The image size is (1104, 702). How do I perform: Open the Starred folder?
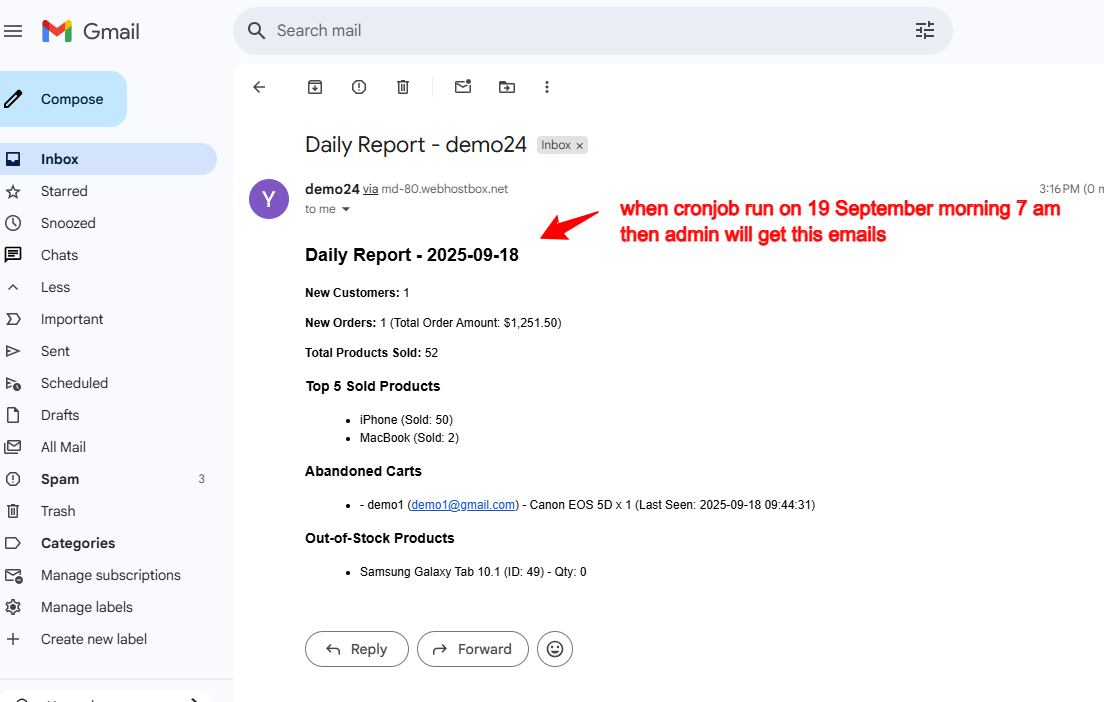pos(64,191)
